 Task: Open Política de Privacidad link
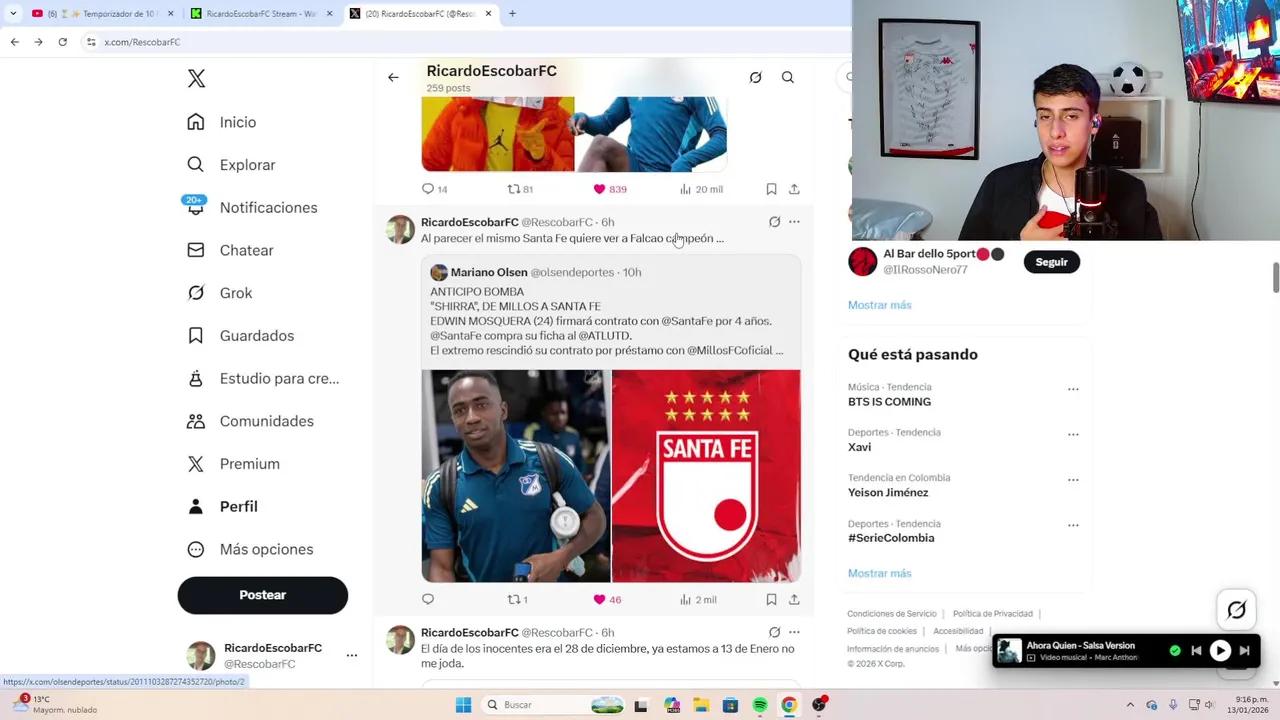click(x=992, y=614)
